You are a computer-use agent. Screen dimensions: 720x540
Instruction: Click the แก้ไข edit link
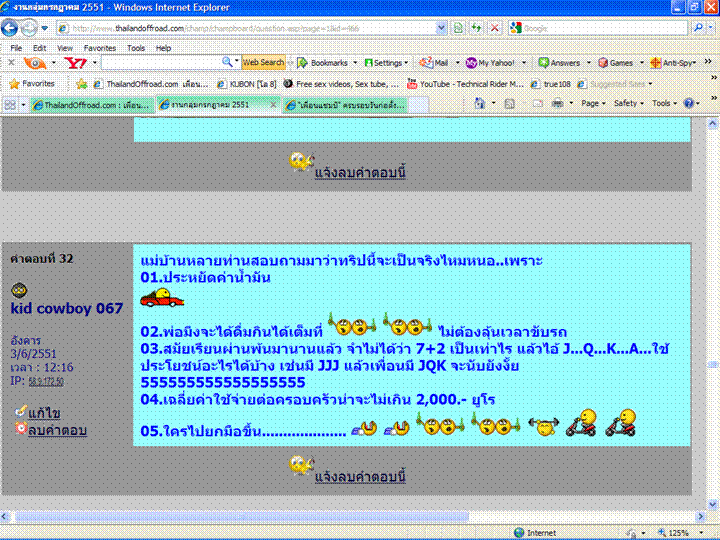(44, 412)
